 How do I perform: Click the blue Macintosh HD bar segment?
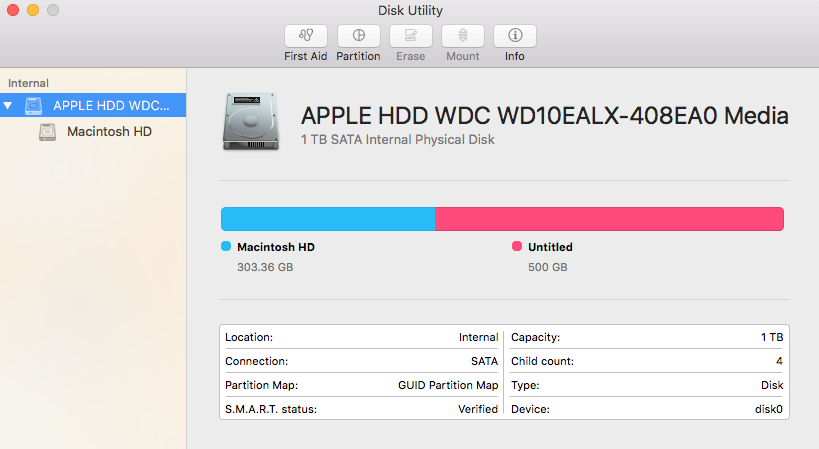tap(328, 219)
